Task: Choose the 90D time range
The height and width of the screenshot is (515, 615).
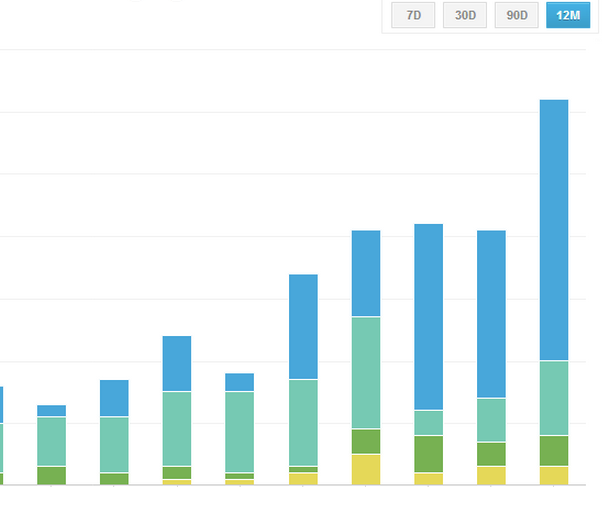Action: 517,16
